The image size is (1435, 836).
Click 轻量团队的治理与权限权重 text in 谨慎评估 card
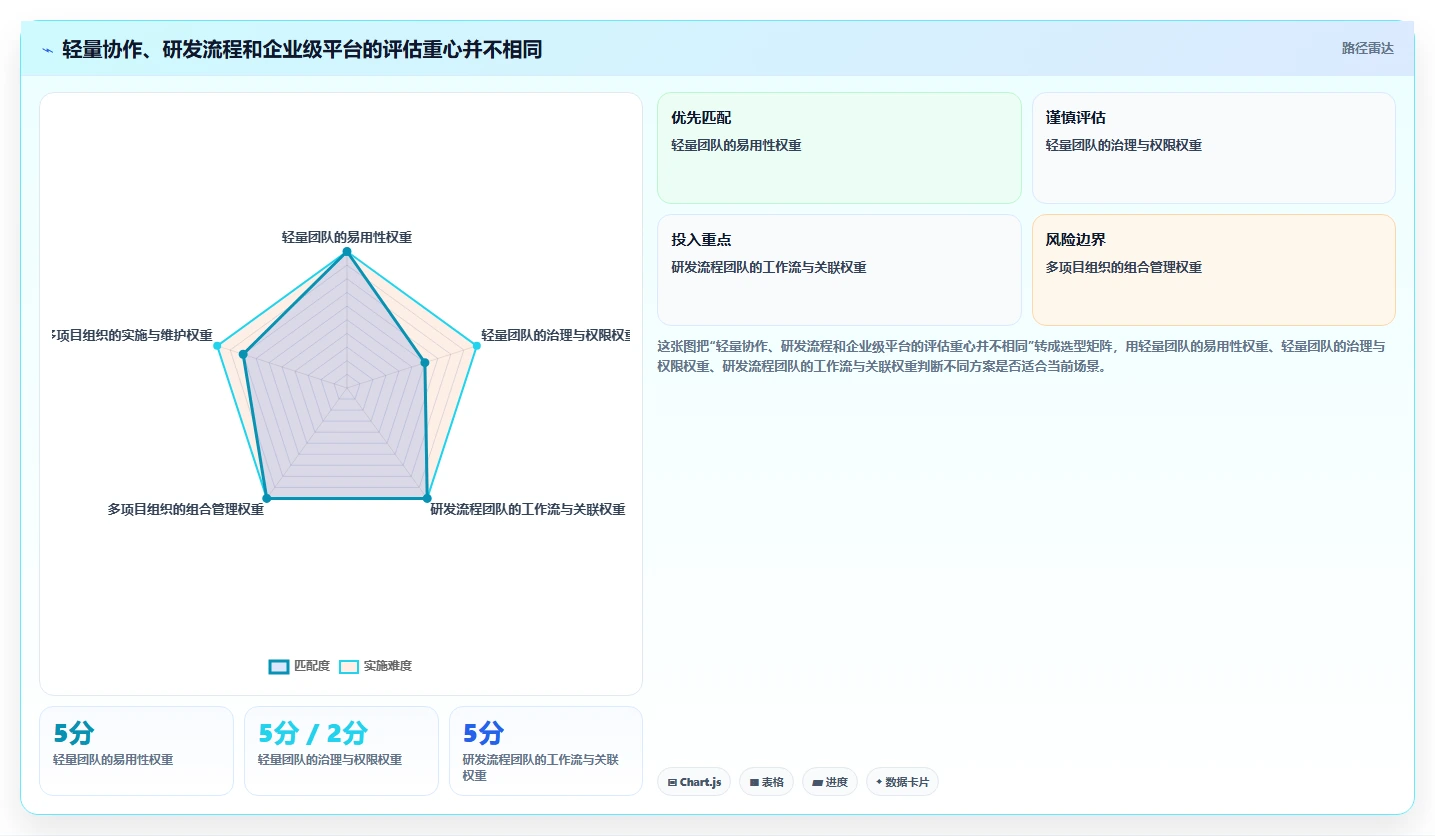pyautogui.click(x=1124, y=145)
